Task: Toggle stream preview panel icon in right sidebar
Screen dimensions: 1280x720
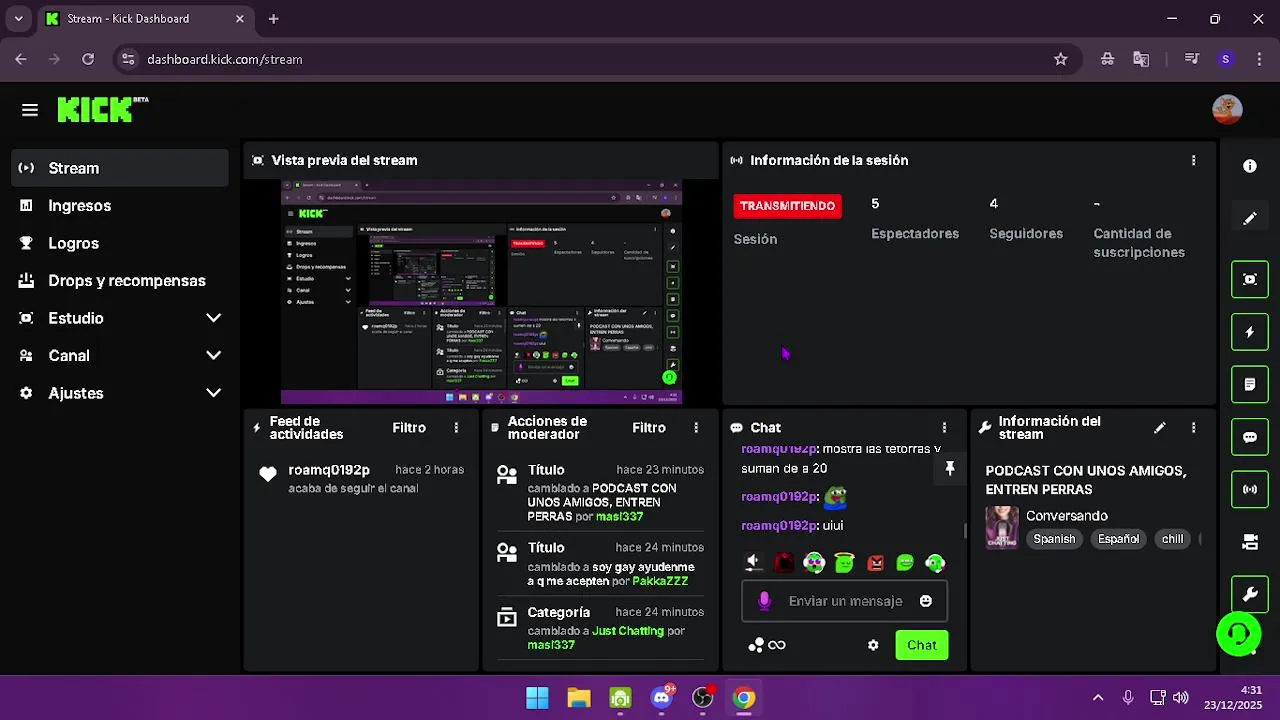Action: pos(1250,279)
